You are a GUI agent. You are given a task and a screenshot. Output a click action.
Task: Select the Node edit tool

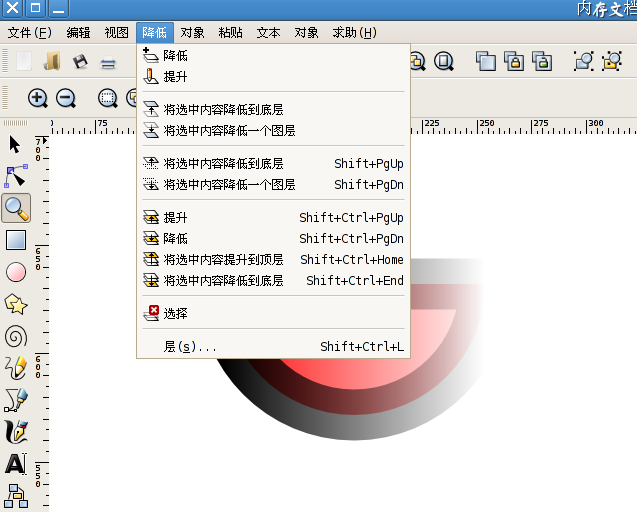[16, 176]
